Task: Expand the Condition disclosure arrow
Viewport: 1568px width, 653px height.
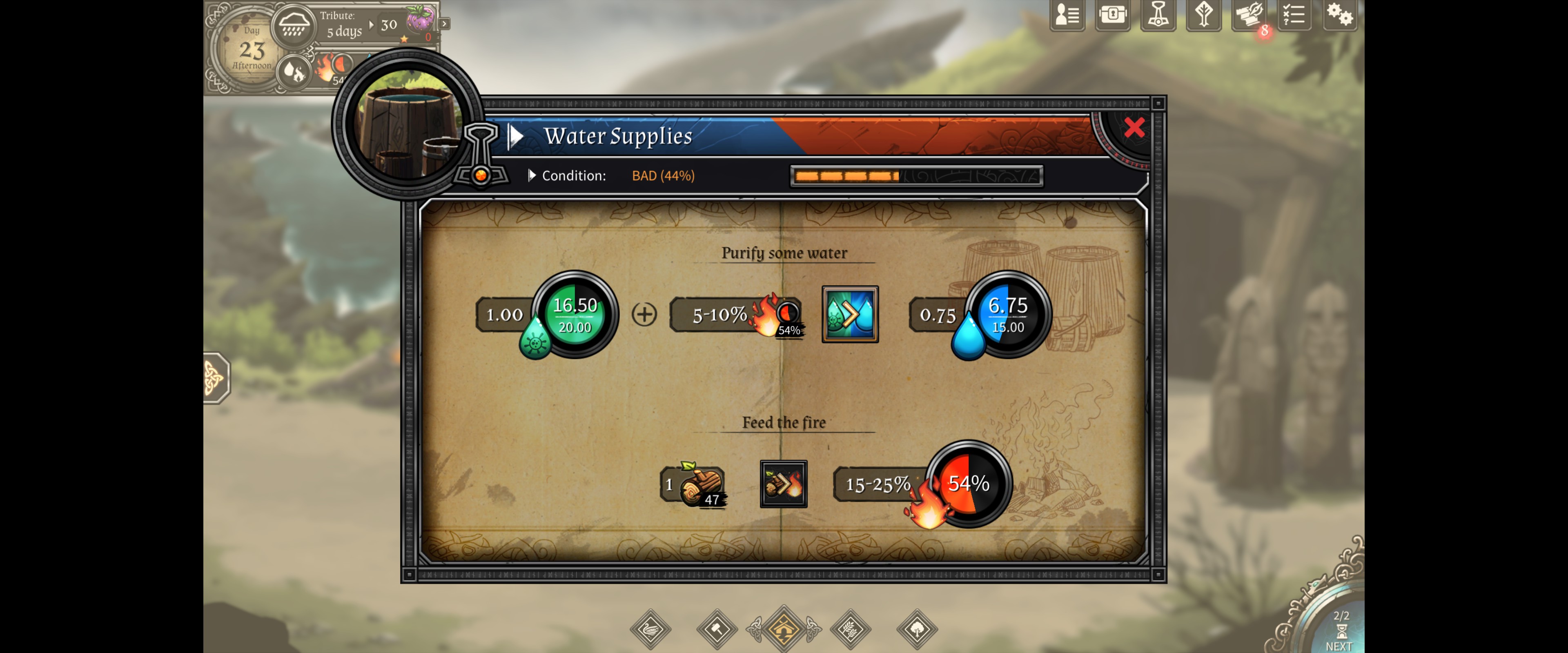Action: [x=531, y=175]
